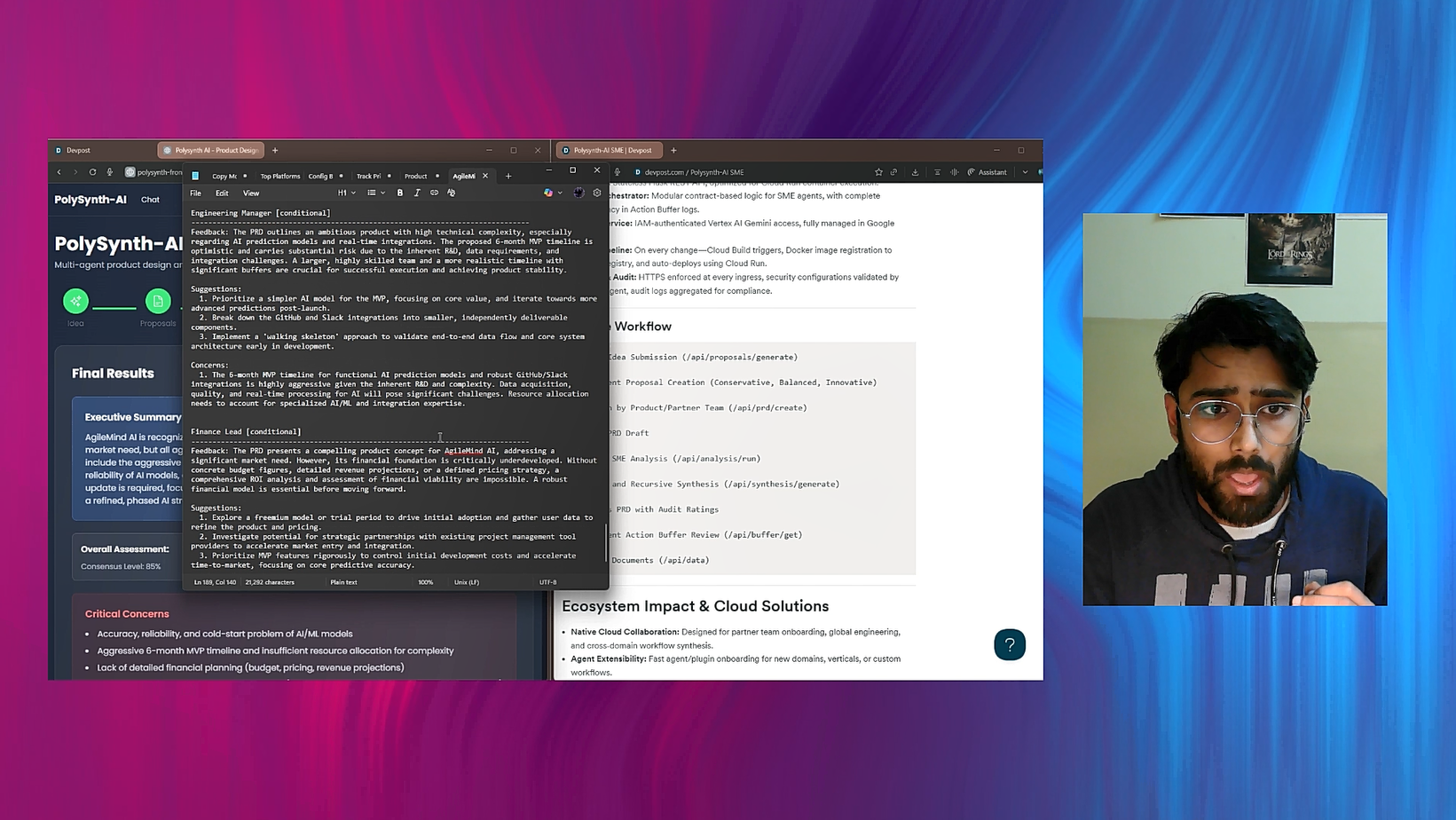Click 100% zoom level in status bar
1456x820 pixels.
coord(426,582)
